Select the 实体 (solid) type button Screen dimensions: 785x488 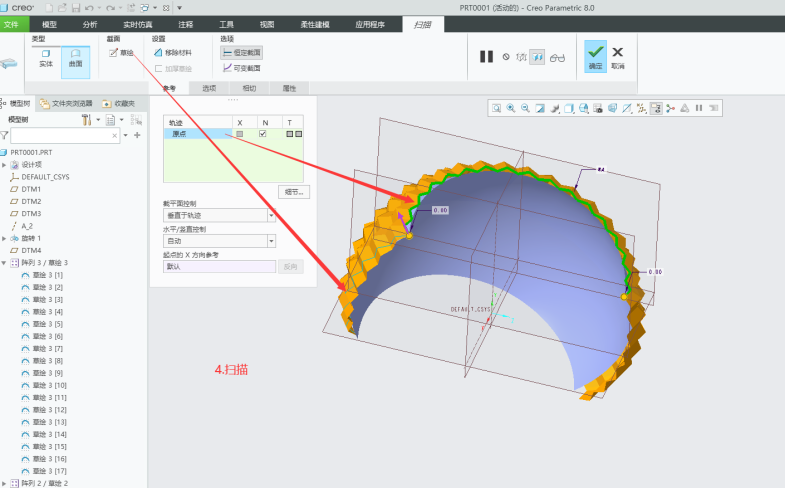pyautogui.click(x=45, y=62)
